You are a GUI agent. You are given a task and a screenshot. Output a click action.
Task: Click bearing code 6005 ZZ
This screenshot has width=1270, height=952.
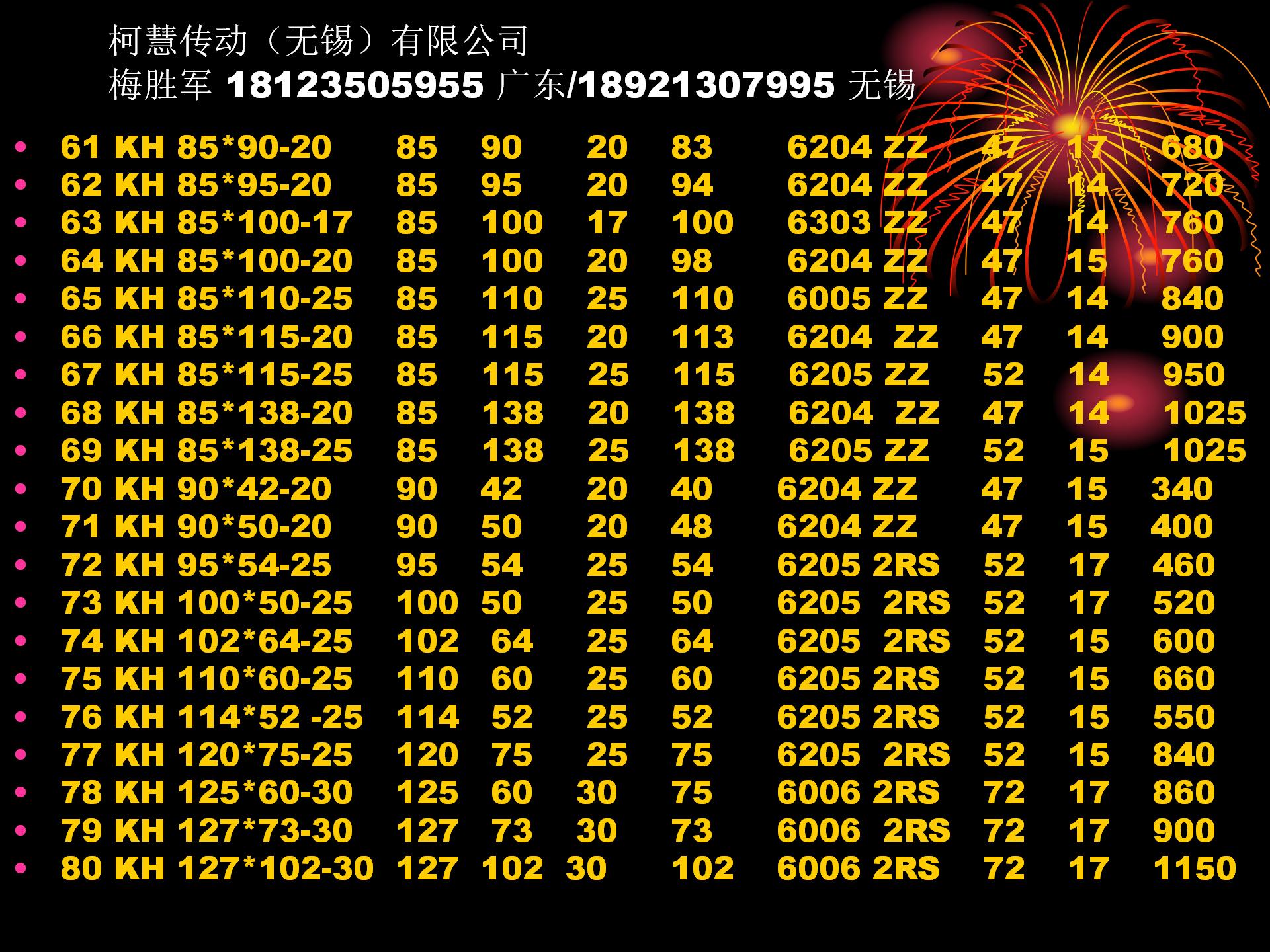pyautogui.click(x=857, y=299)
